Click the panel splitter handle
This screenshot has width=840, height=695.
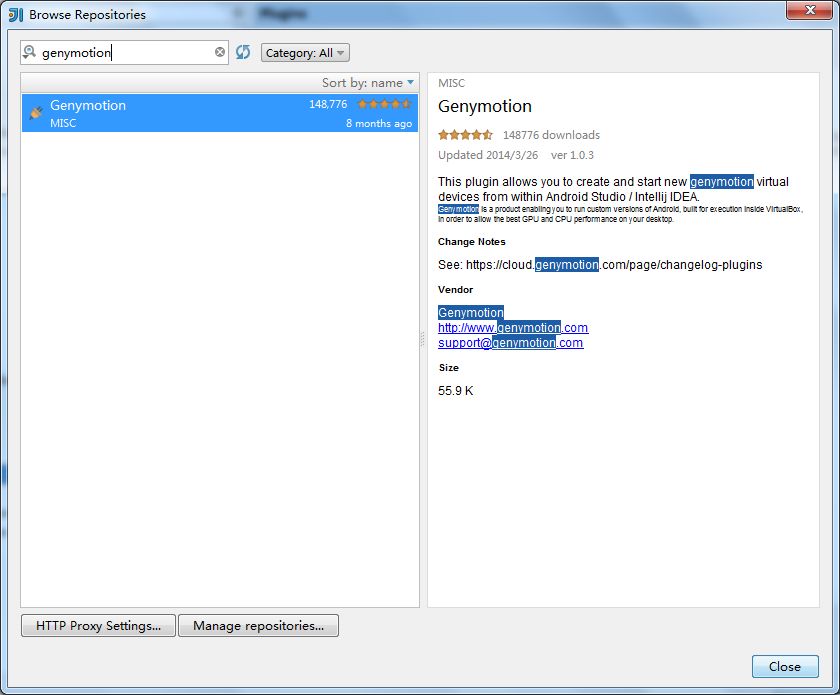[423, 339]
